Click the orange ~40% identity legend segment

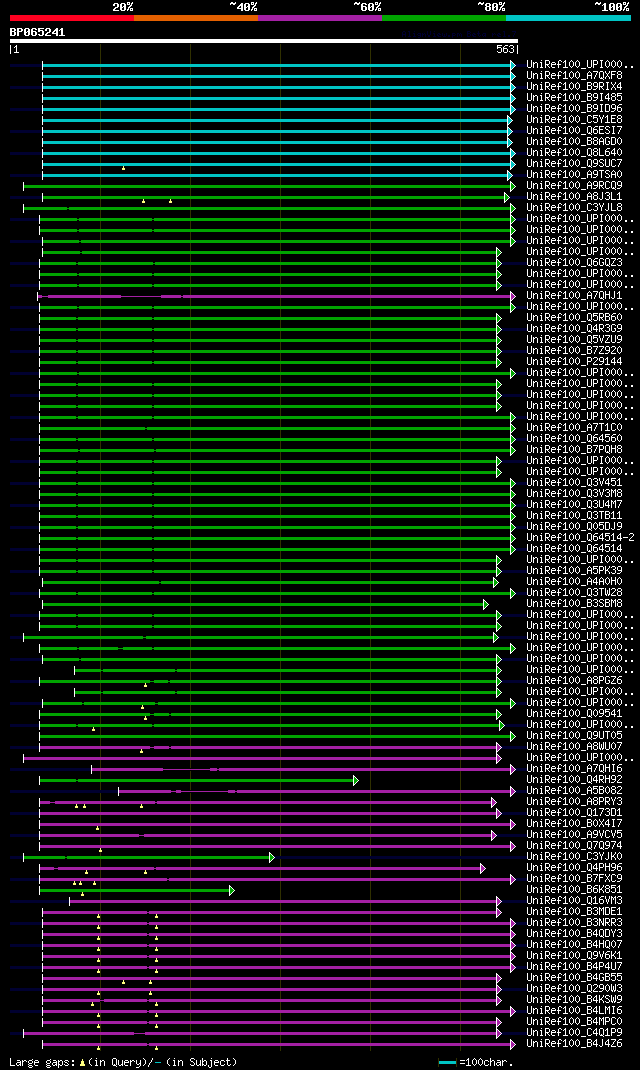[196, 18]
